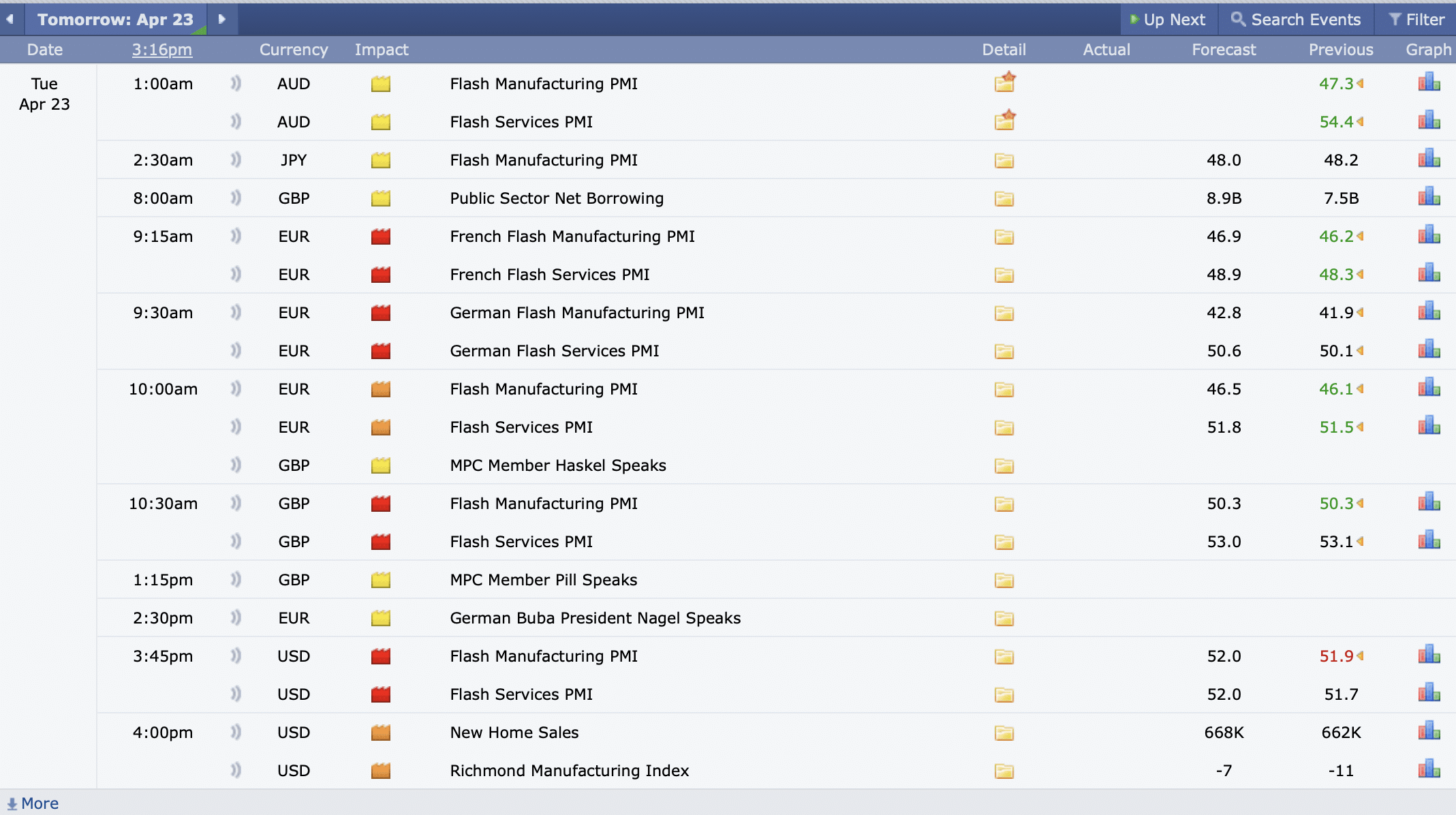Show graph for GBP Flash Manufacturing PMI
Viewport: 1456px width, 815px height.
[1429, 502]
